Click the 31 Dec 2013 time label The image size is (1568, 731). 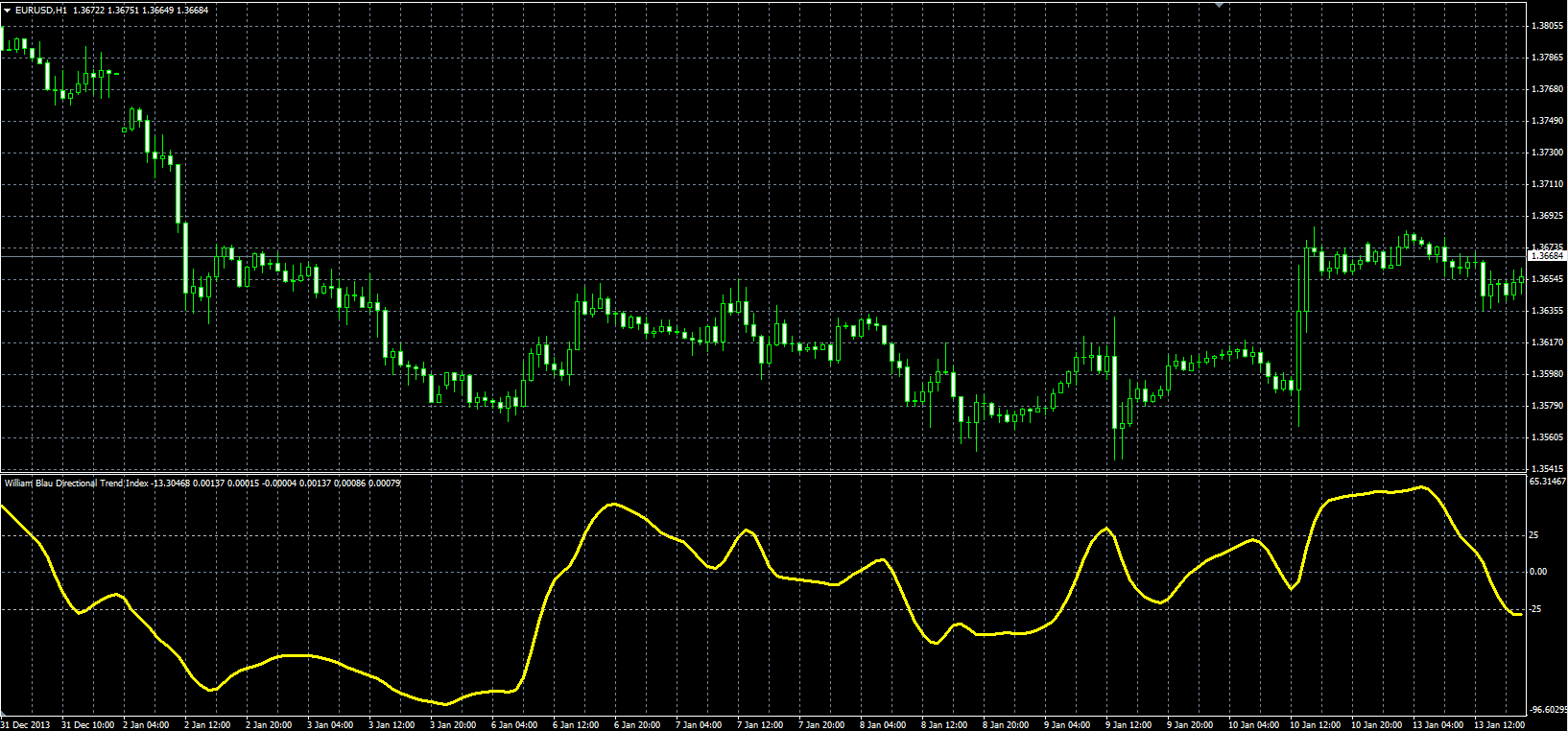click(26, 725)
